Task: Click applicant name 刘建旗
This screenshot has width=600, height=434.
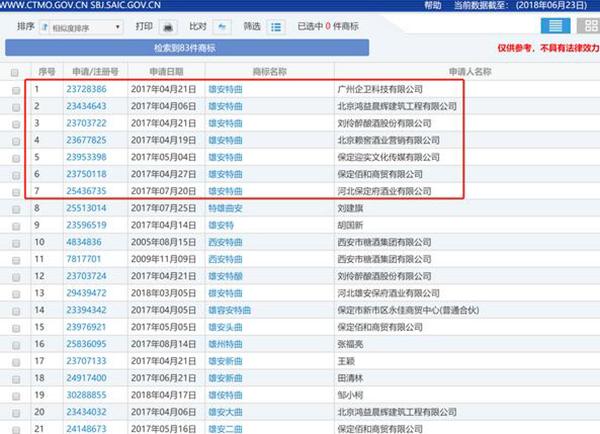Action: (x=350, y=208)
